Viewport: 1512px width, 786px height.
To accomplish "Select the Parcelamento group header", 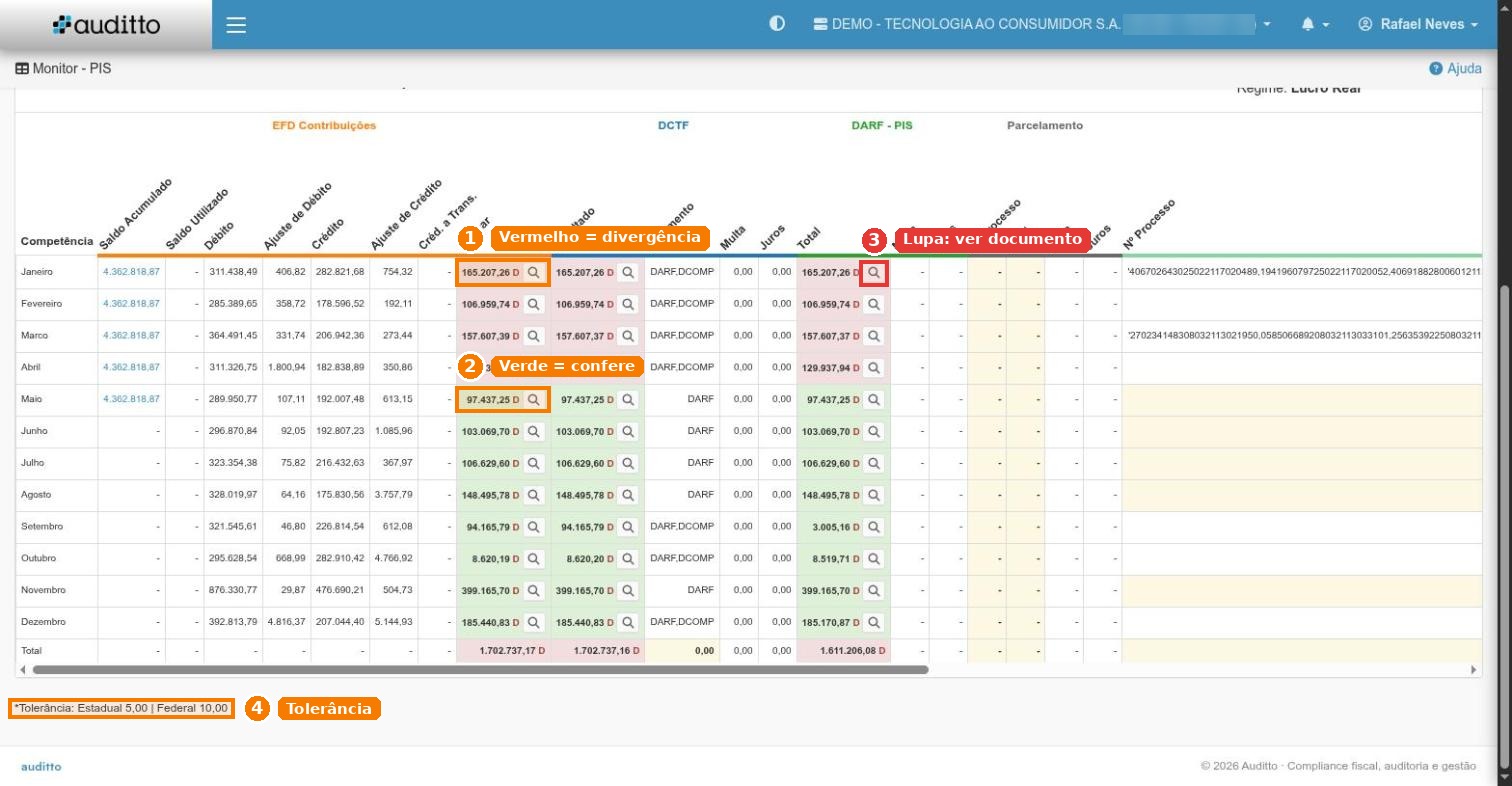I will (1045, 126).
